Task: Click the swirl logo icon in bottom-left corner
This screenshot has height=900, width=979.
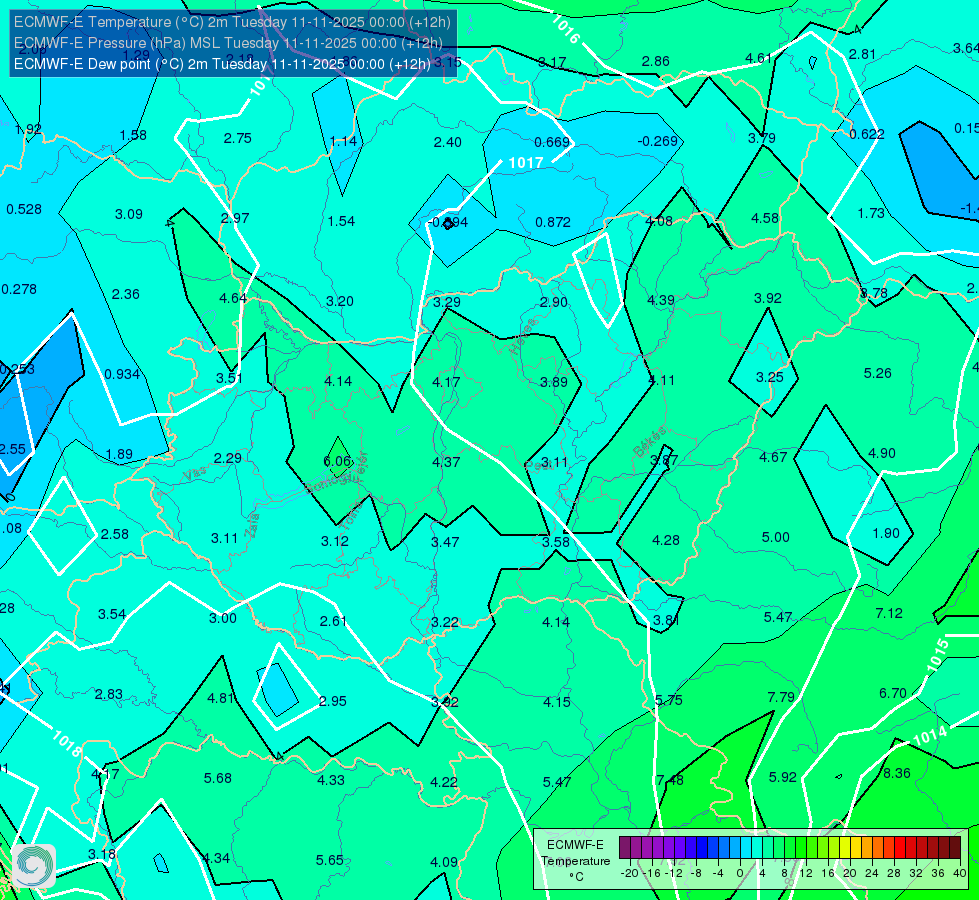Action: point(34,866)
